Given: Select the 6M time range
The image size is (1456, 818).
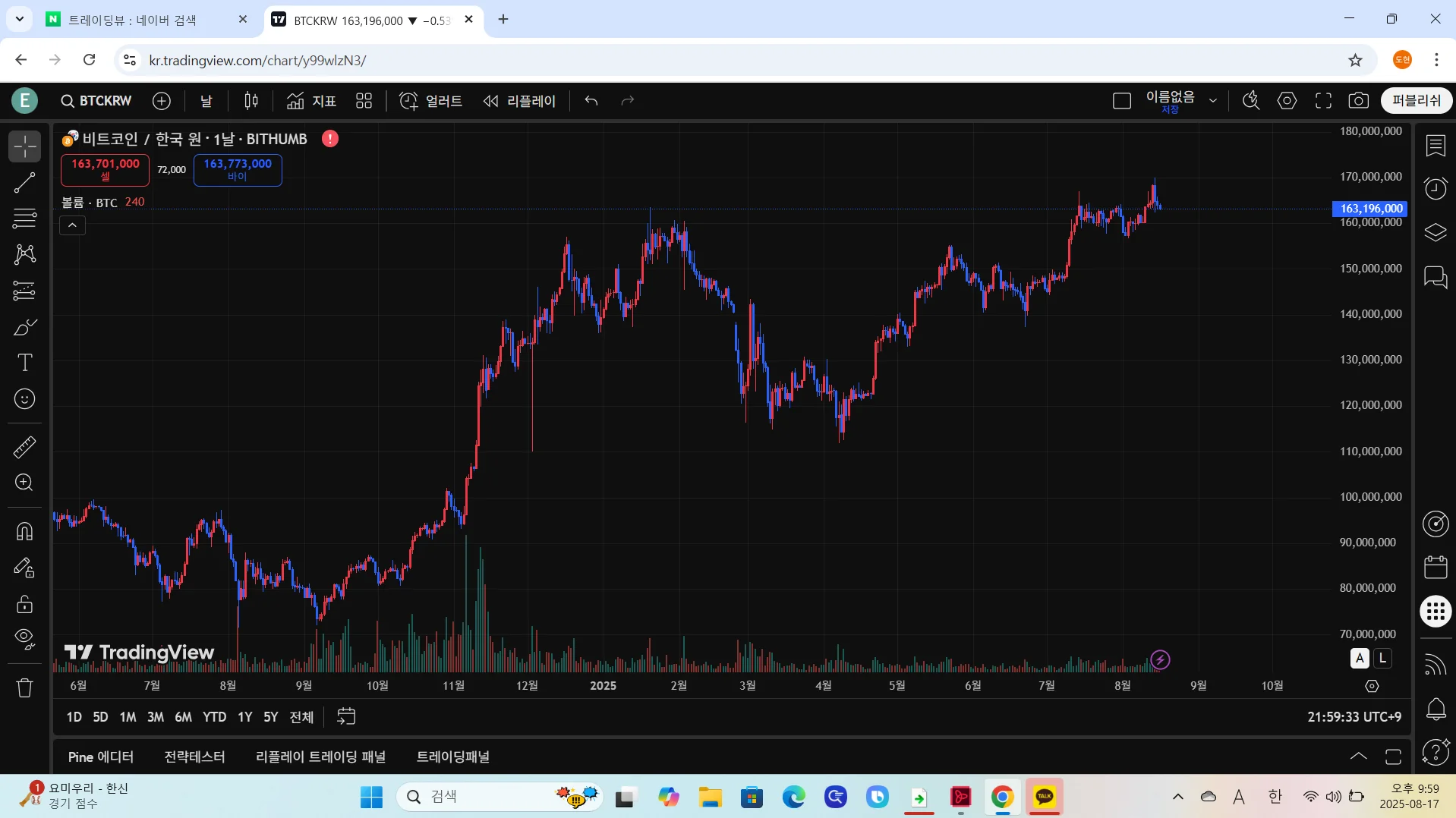Looking at the screenshot, I should coord(183,717).
